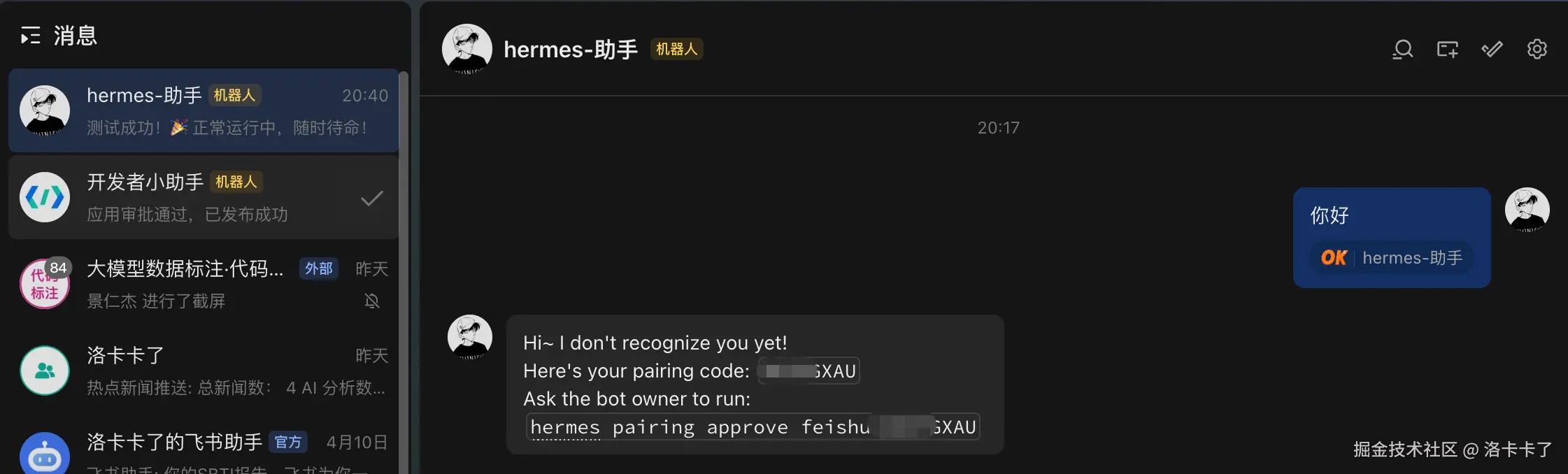Click your own avatar beside 你好 message
The height and width of the screenshot is (474, 1568).
(1527, 210)
